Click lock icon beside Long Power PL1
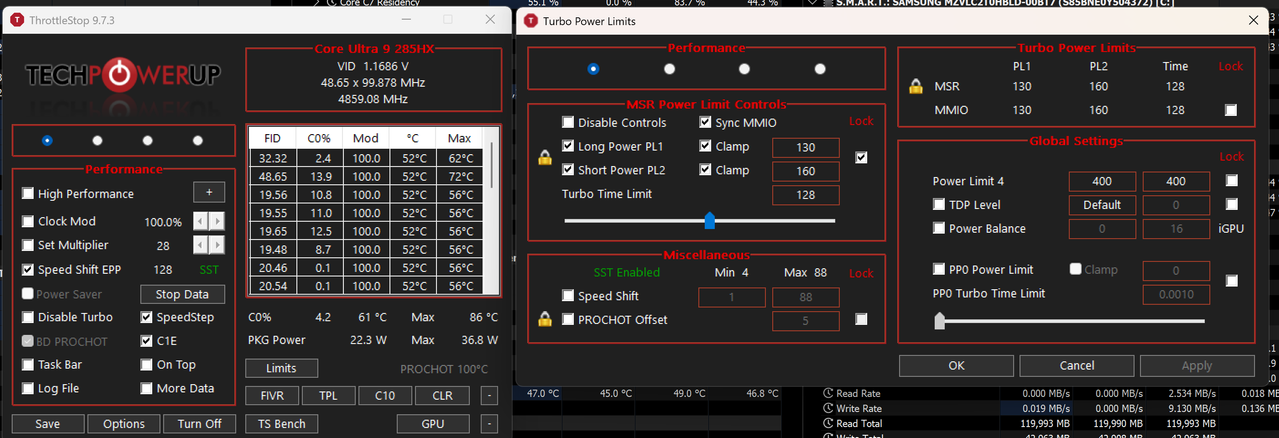 [x=545, y=158]
